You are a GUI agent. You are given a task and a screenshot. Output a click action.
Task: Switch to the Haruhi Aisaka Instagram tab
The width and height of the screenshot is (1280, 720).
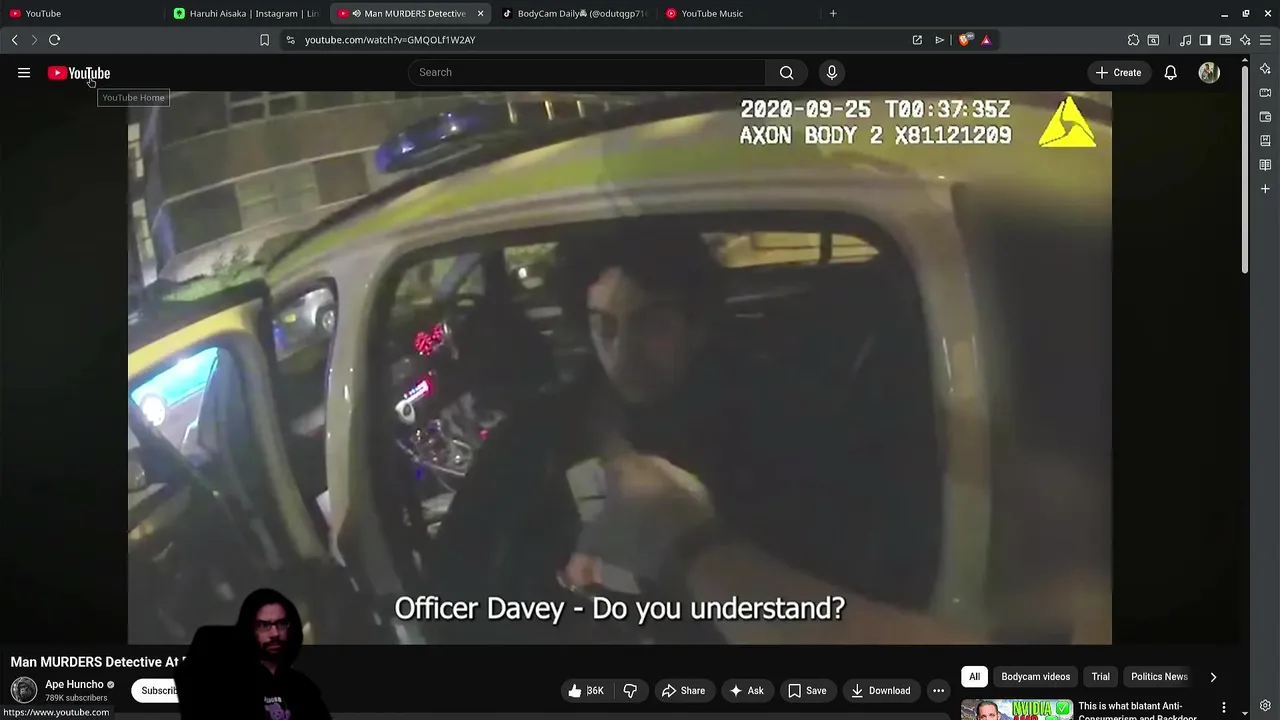(x=246, y=13)
